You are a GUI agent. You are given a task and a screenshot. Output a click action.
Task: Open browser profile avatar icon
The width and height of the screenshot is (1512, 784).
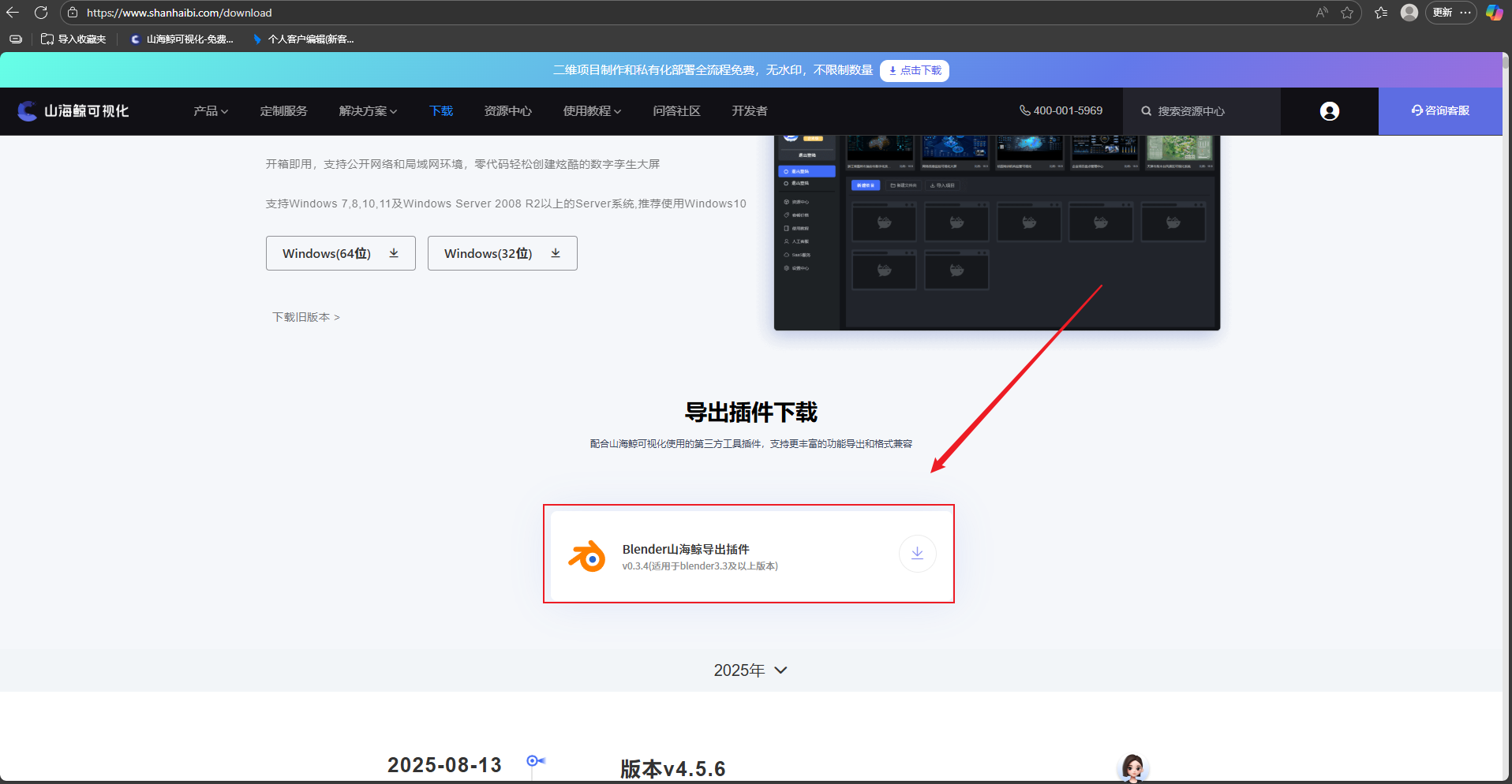pos(1409,13)
